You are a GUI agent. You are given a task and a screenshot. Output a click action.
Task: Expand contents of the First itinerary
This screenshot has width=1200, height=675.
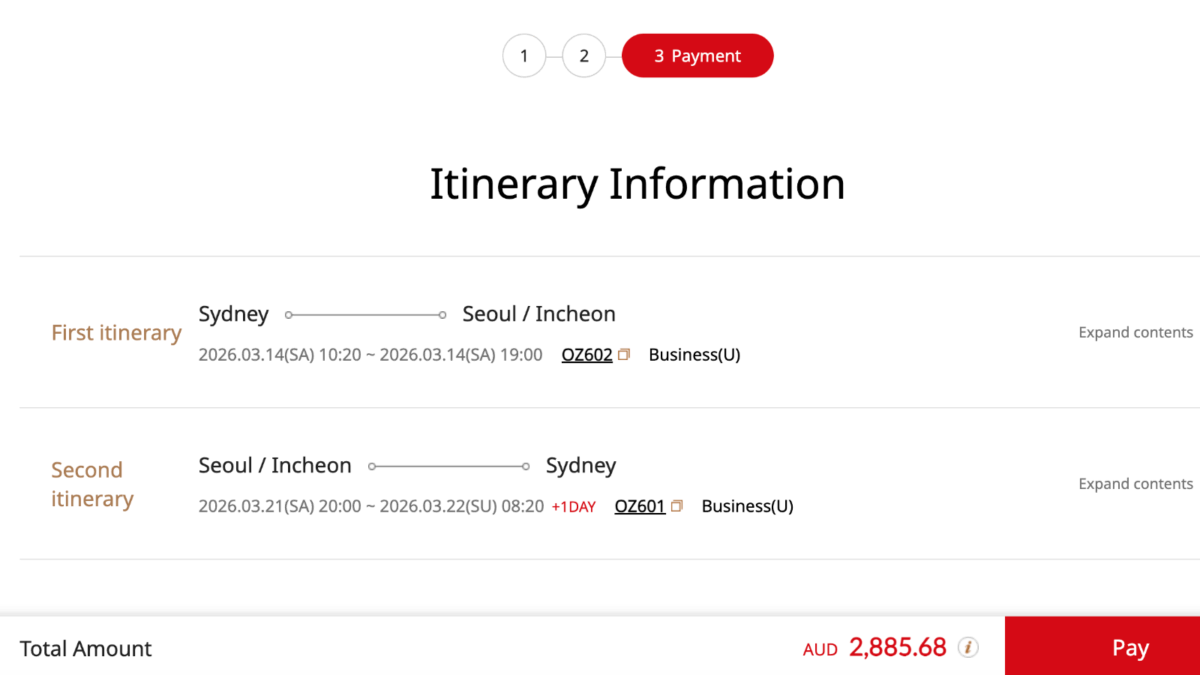pos(1135,332)
